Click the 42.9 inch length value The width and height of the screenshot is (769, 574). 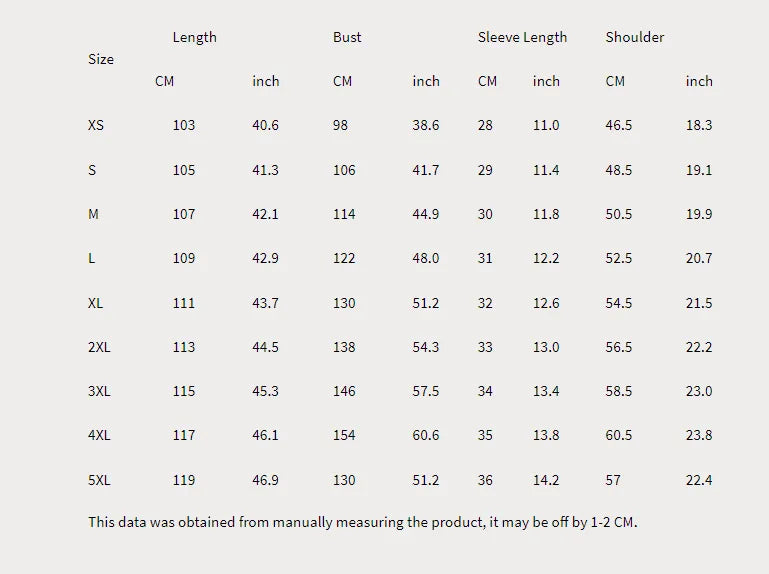click(265, 258)
